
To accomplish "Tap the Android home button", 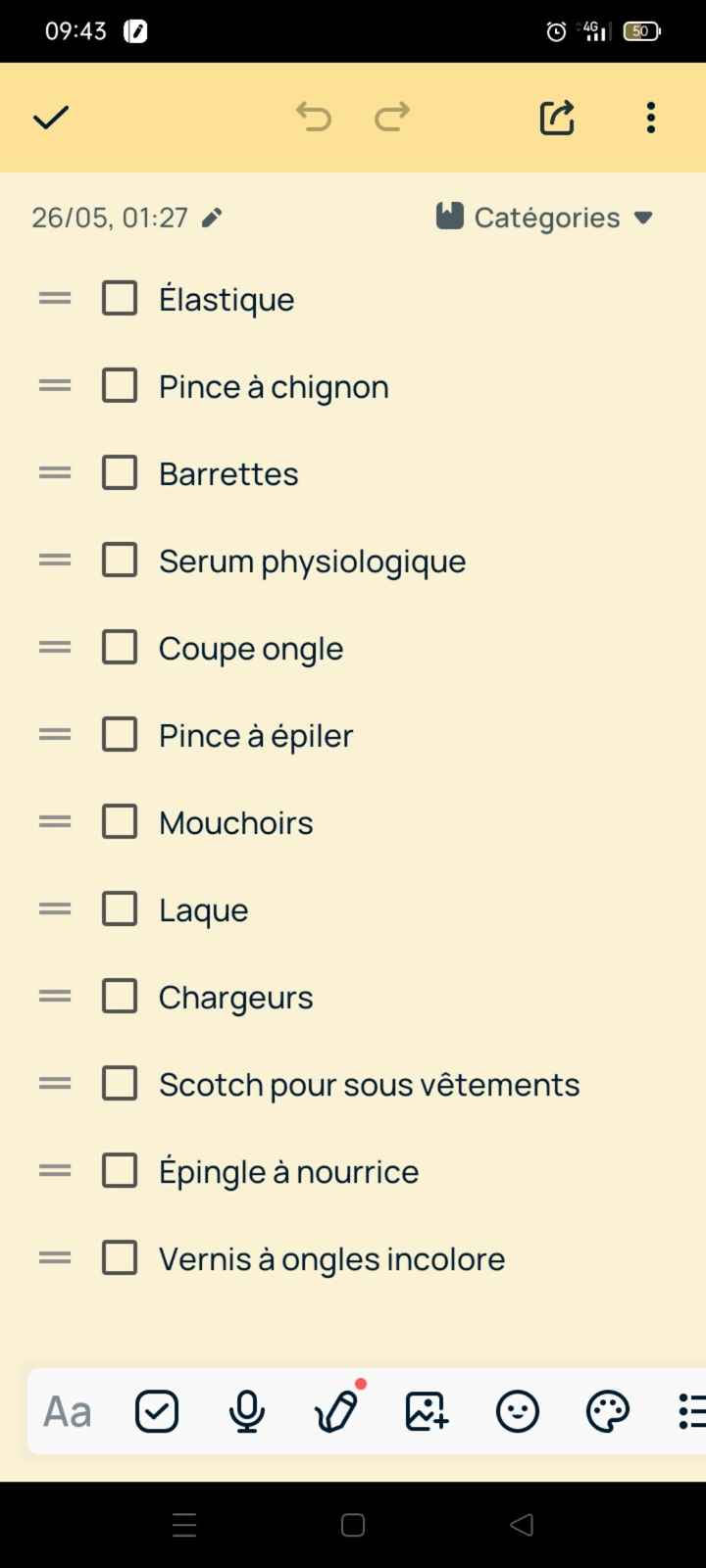I will tap(352, 1525).
